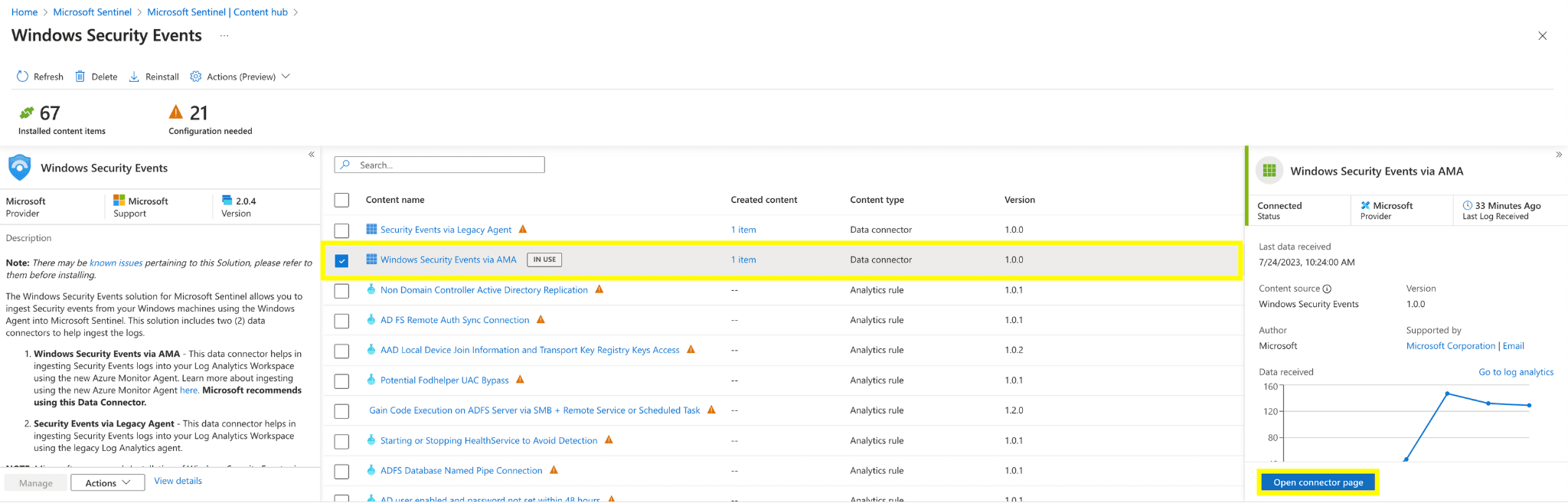The width and height of the screenshot is (1568, 503).
Task: Uncheck Windows Security Events via AMA checkbox
Action: coord(341,260)
